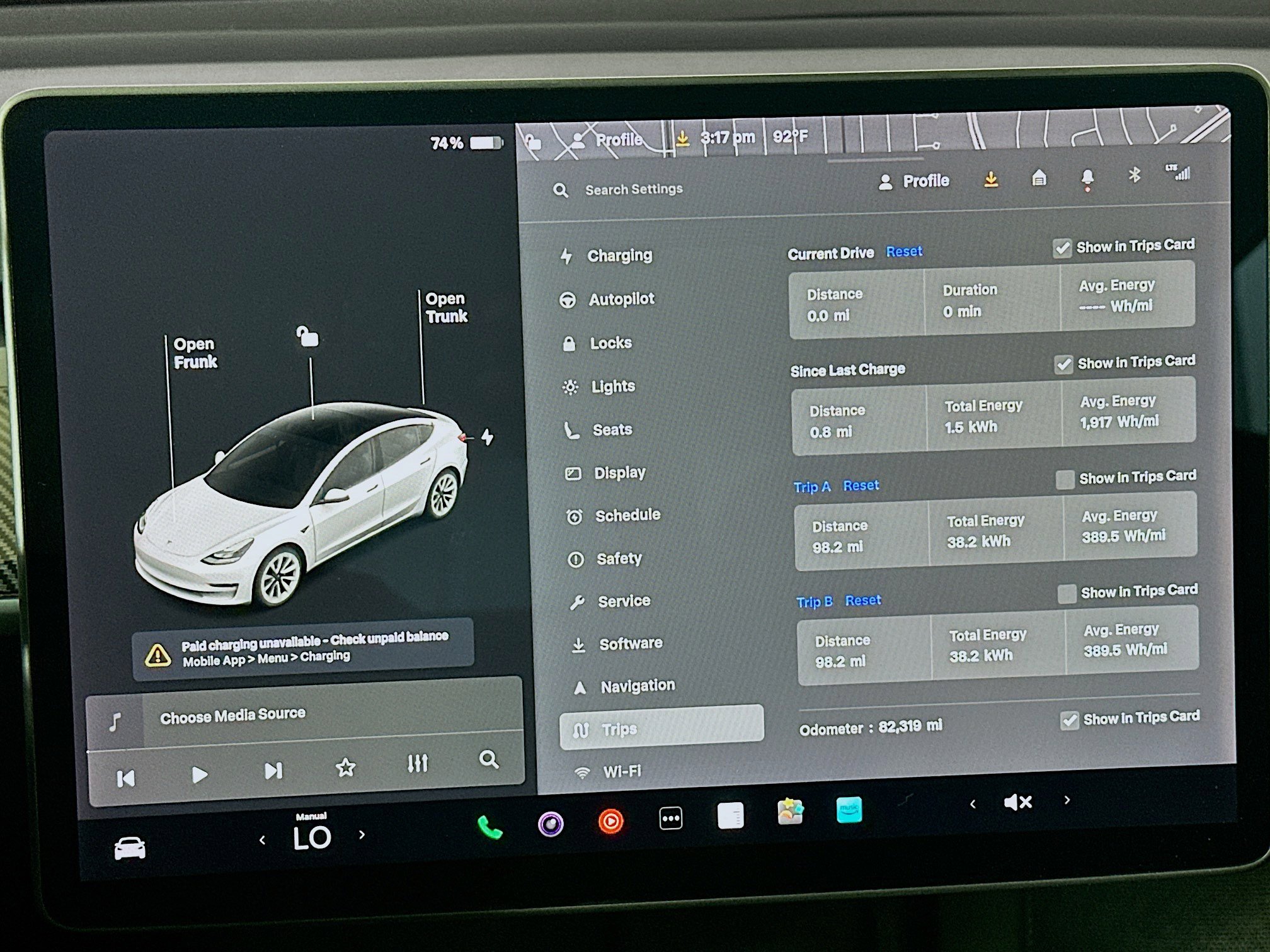Tap the battery indicator showing 74%
Viewport: 1270px width, 952px height.
pyautogui.click(x=467, y=143)
